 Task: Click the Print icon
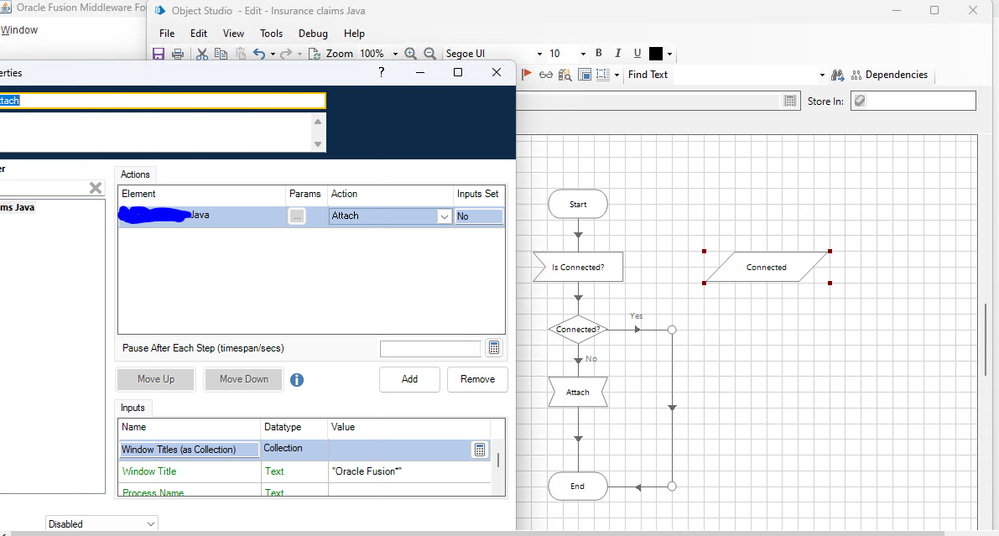178,54
